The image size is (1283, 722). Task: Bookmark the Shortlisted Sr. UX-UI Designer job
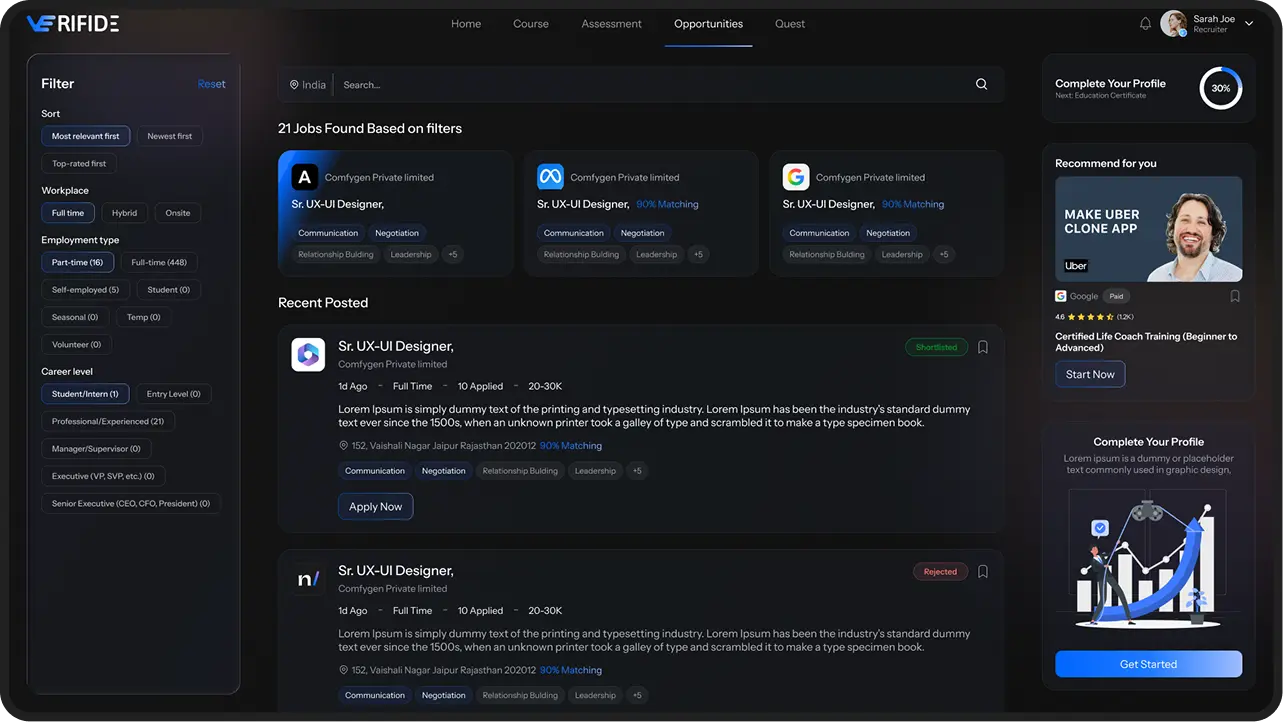pyautogui.click(x=983, y=347)
